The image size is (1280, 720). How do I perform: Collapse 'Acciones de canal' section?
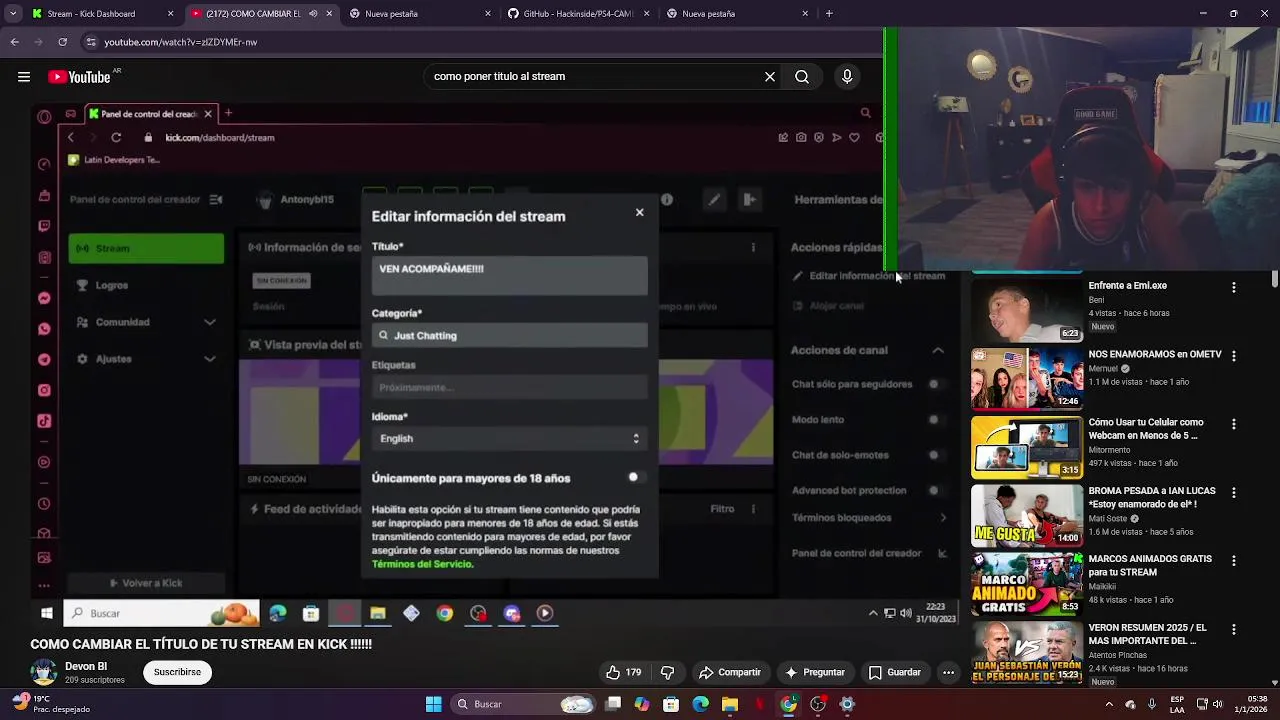coord(938,350)
